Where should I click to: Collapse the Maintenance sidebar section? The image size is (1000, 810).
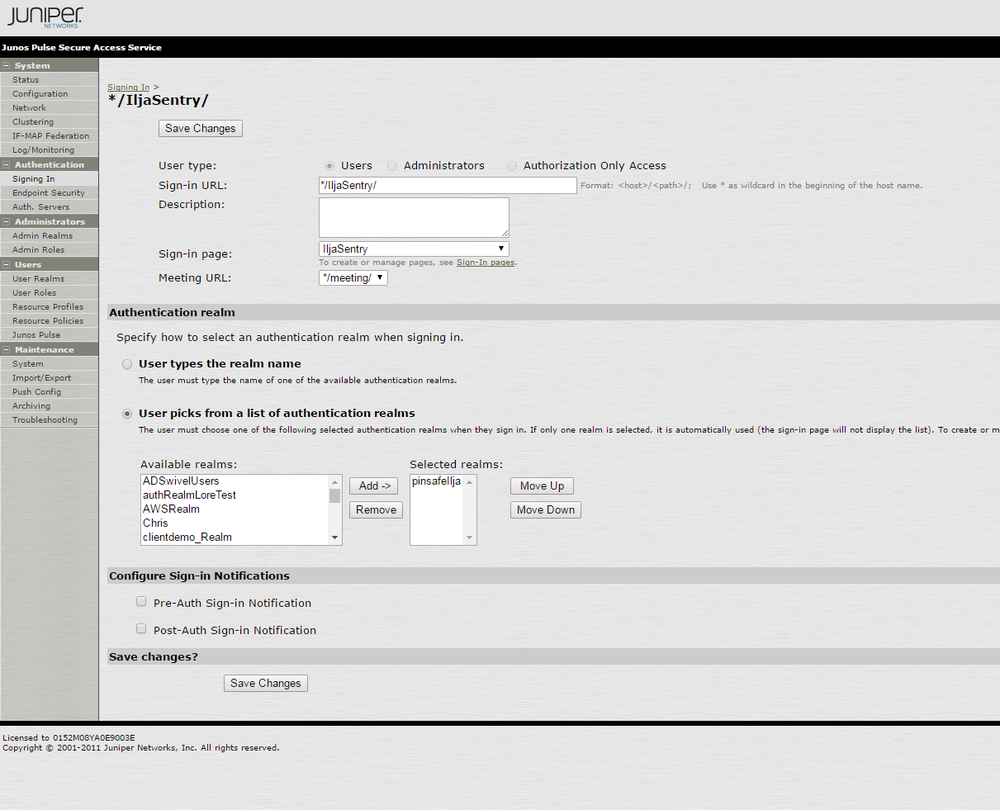tap(7, 350)
